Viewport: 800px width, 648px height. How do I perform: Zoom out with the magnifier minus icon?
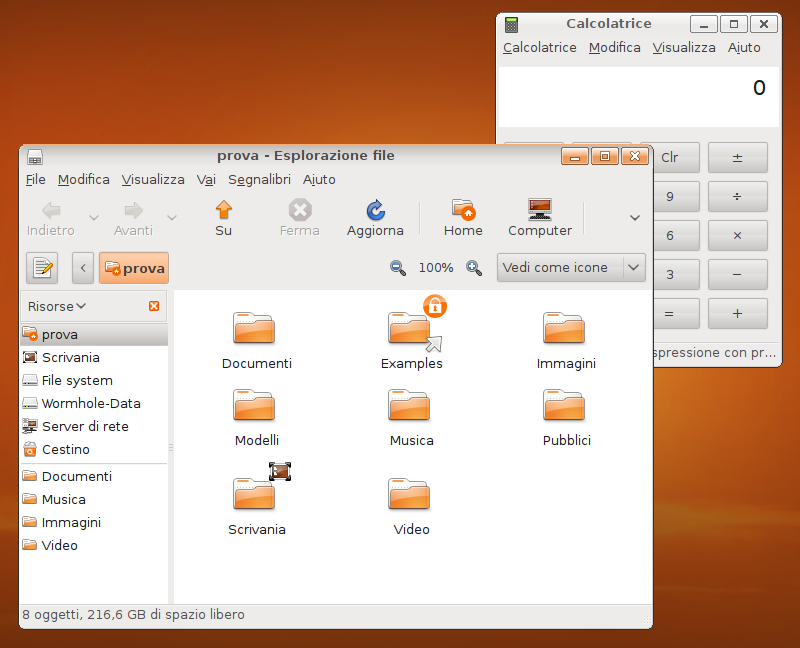[x=398, y=268]
